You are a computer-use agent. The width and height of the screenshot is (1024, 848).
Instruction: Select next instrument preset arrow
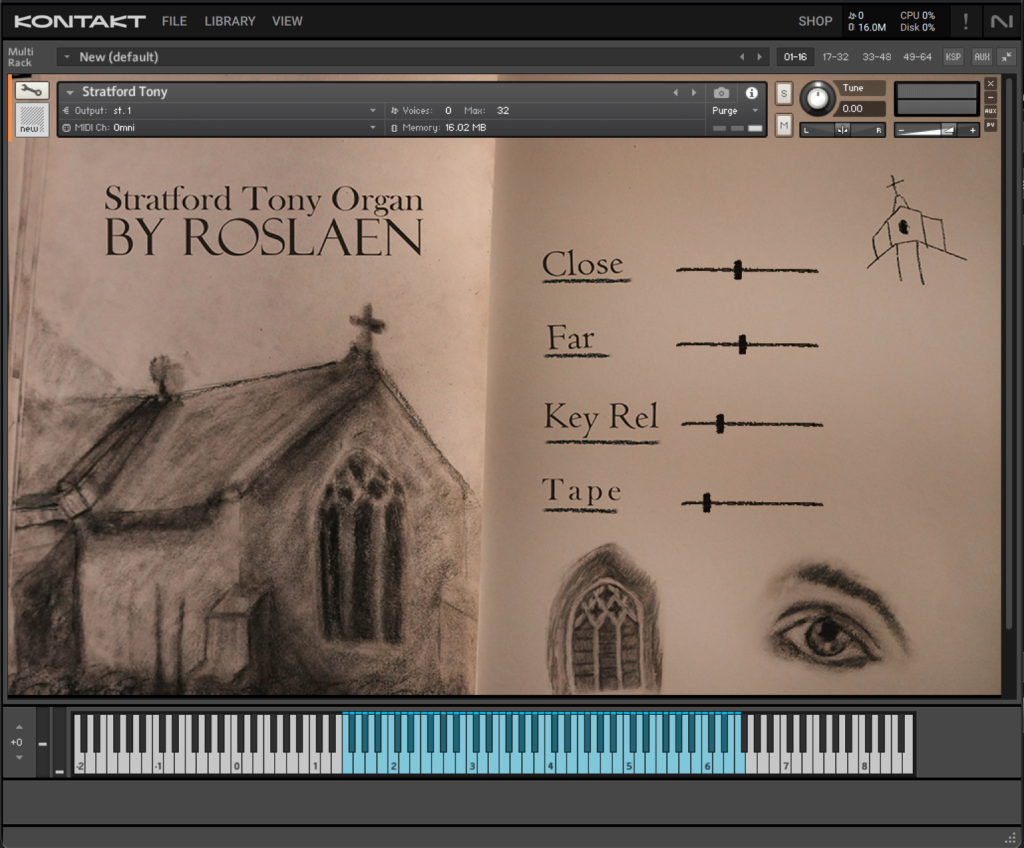tap(694, 93)
